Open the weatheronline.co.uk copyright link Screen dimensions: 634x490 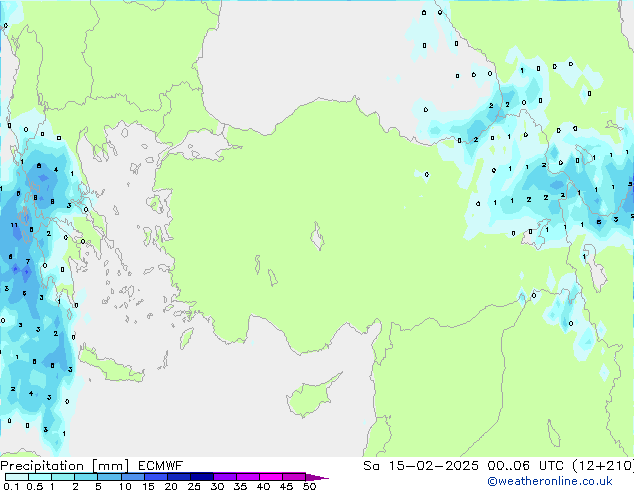tap(550, 481)
